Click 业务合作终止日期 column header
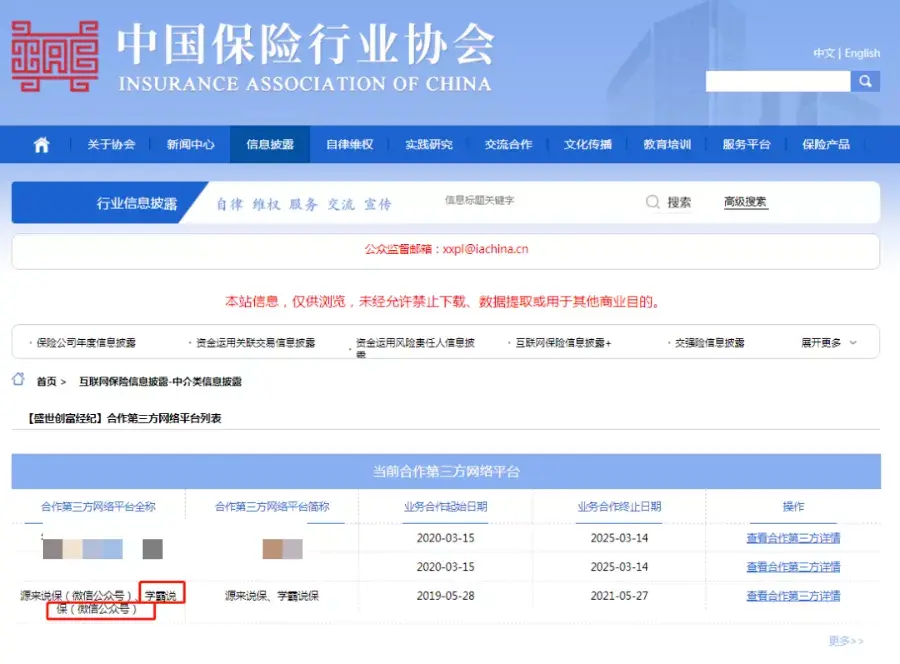900x664 pixels. [x=619, y=507]
